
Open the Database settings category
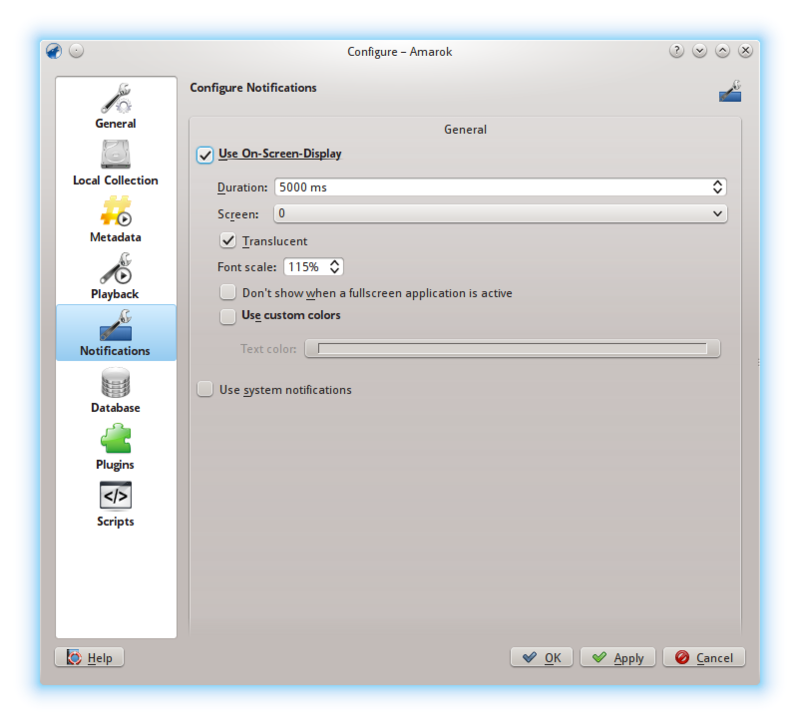(116, 390)
